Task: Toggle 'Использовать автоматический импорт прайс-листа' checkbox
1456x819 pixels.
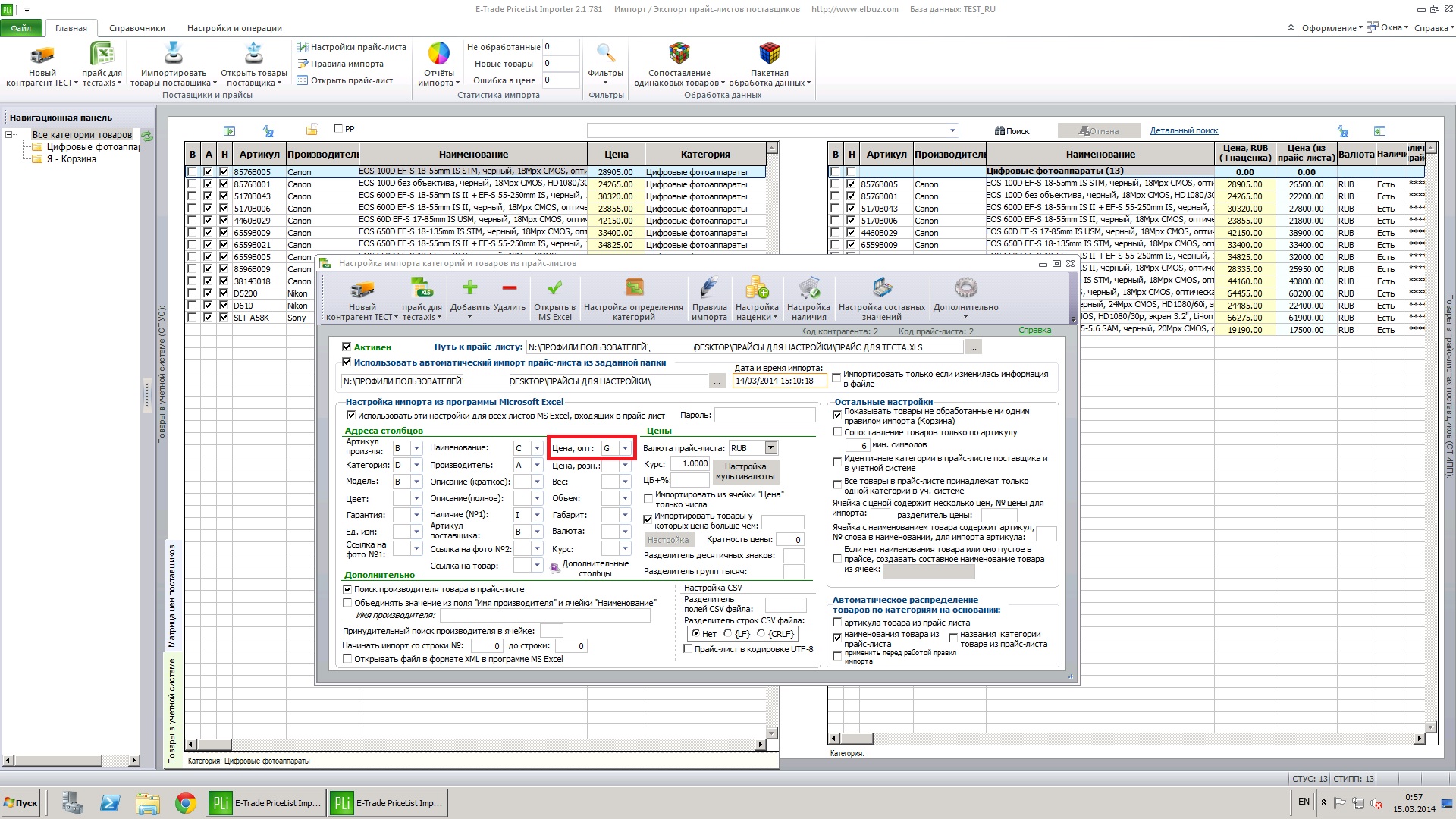Action: (347, 362)
